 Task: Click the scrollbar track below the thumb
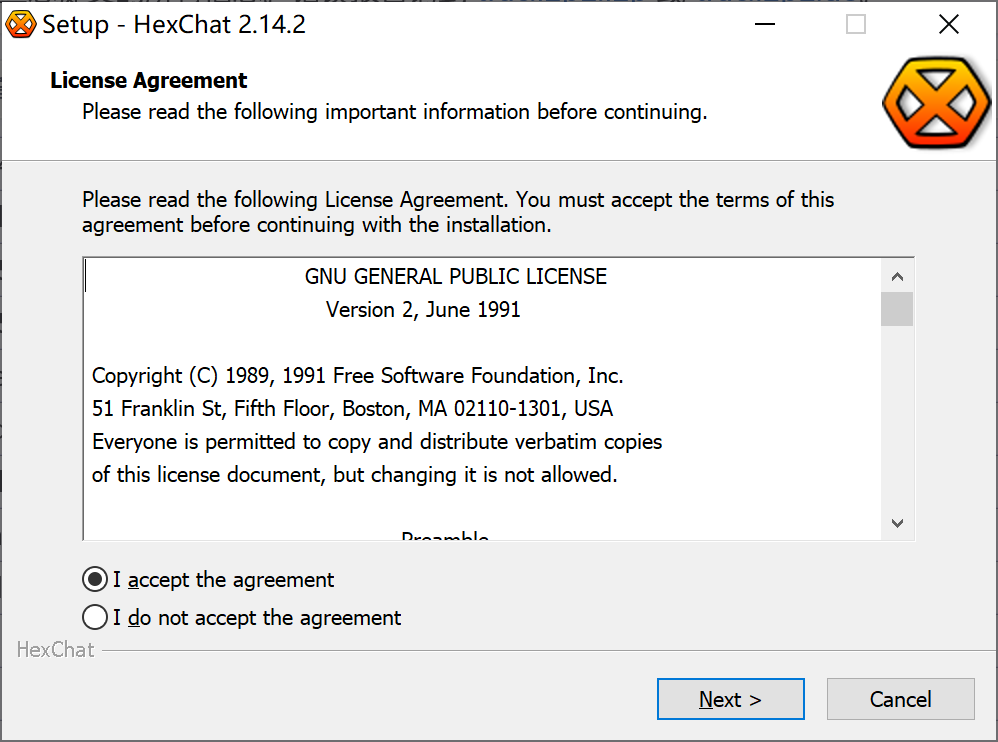(x=897, y=420)
